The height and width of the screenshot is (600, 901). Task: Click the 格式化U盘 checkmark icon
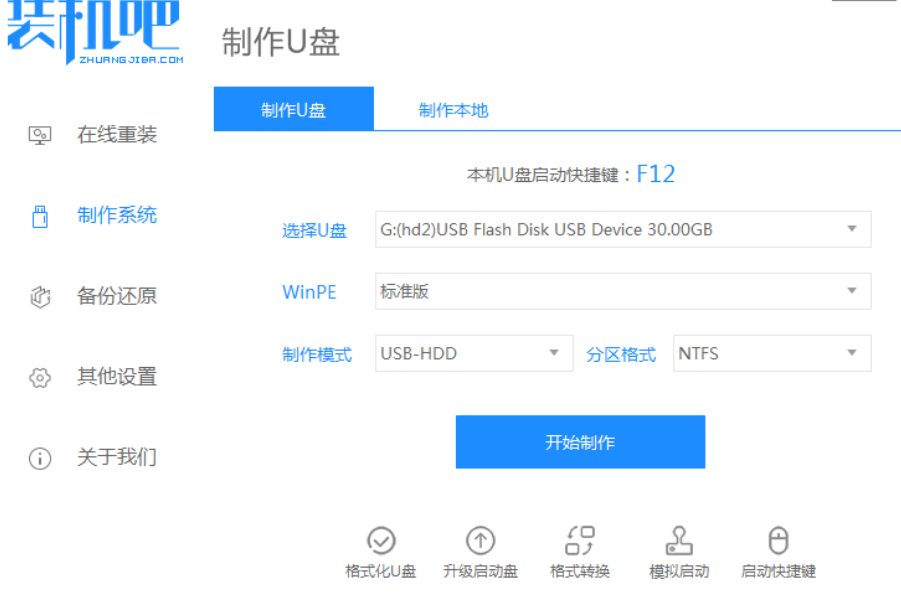[380, 541]
